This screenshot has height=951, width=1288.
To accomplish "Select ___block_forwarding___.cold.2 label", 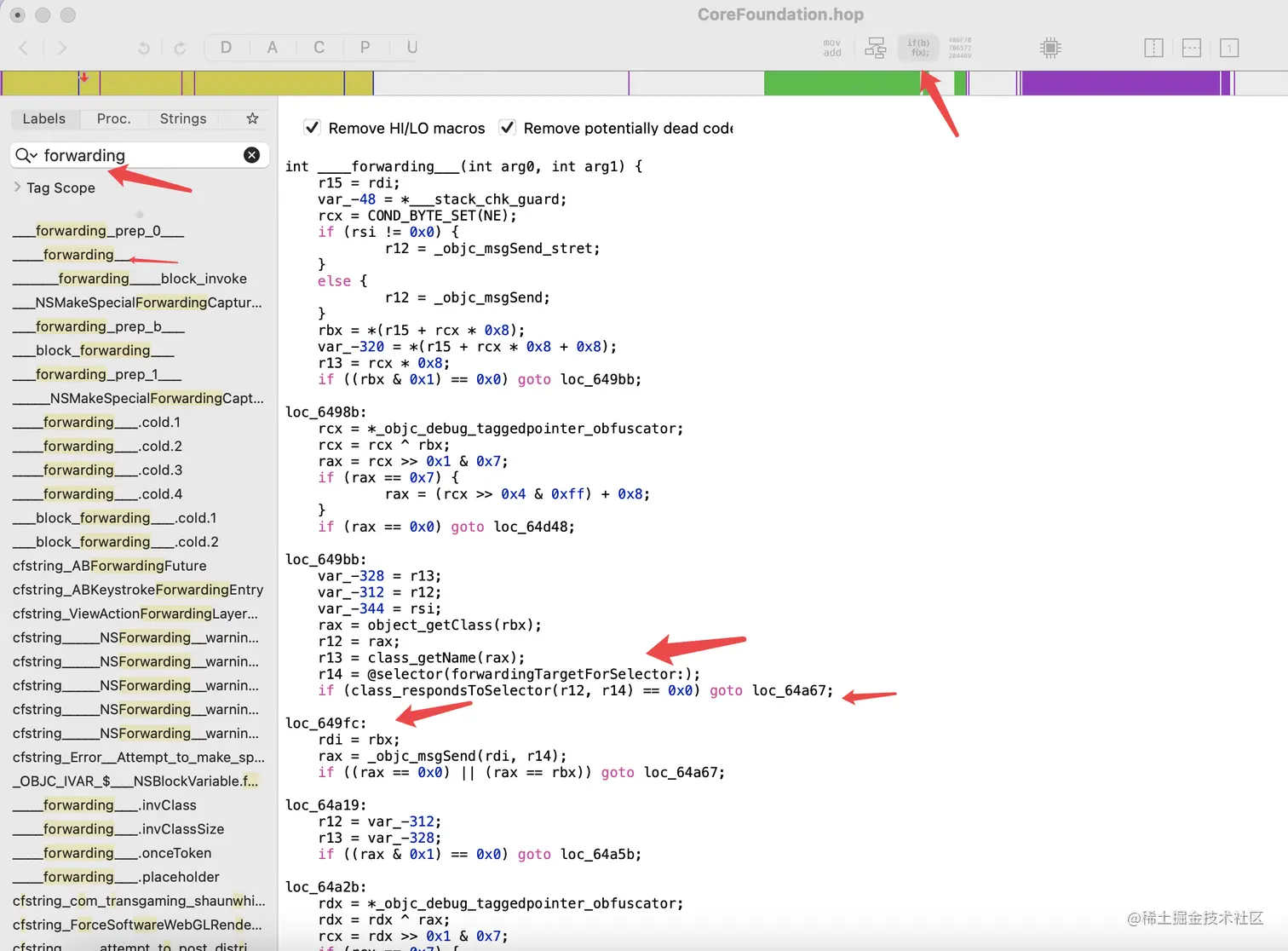I will pyautogui.click(x=116, y=541).
